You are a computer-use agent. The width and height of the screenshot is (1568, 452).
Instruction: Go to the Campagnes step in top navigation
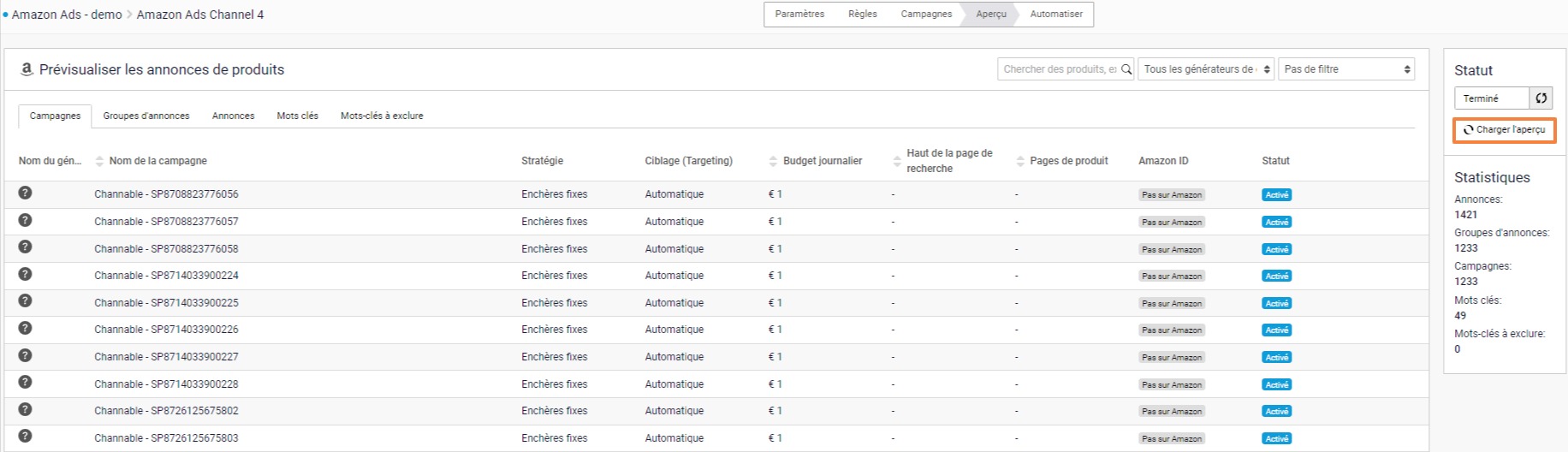926,15
